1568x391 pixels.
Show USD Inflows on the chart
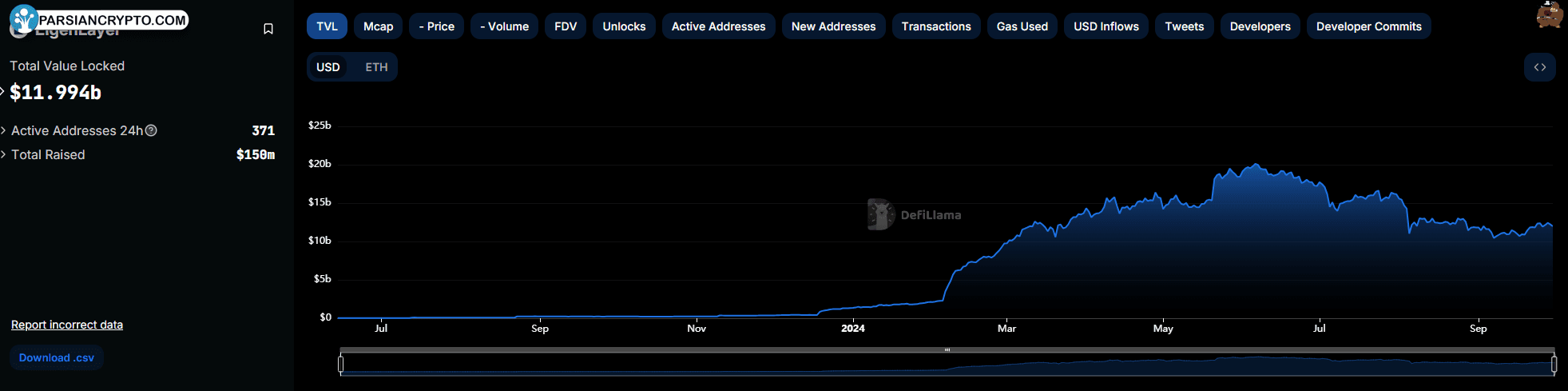[x=1106, y=26]
